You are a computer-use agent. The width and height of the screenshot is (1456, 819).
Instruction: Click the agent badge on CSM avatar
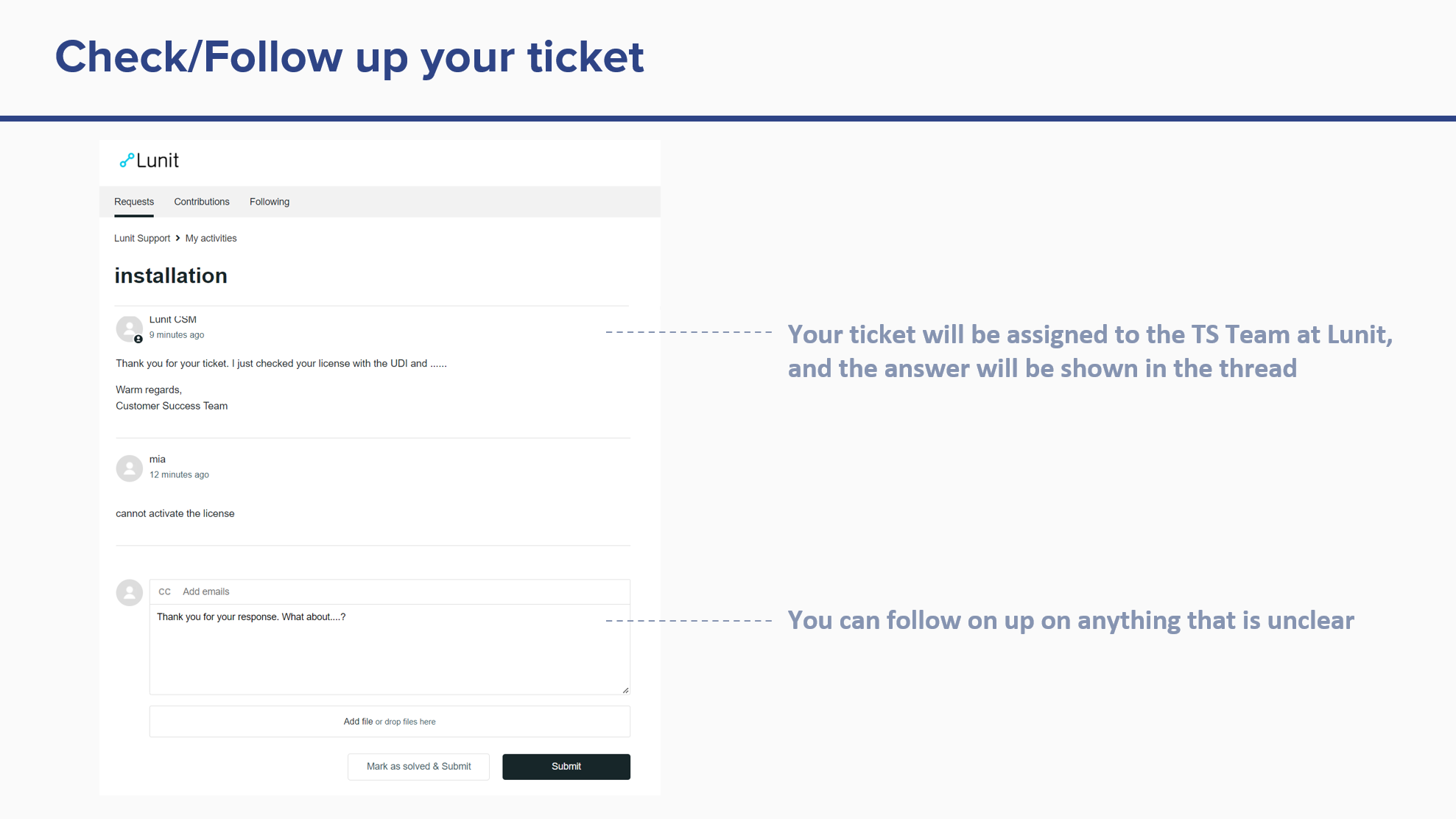coord(138,339)
